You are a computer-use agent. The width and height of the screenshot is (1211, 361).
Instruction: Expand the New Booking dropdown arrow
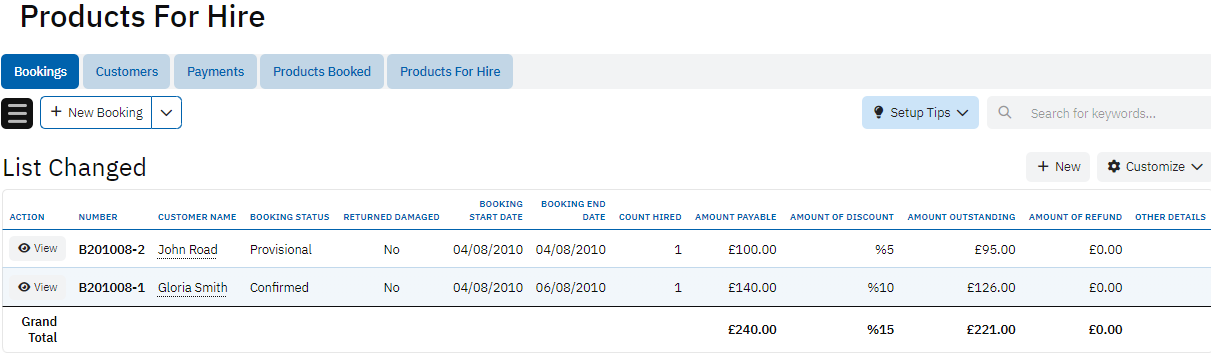167,113
